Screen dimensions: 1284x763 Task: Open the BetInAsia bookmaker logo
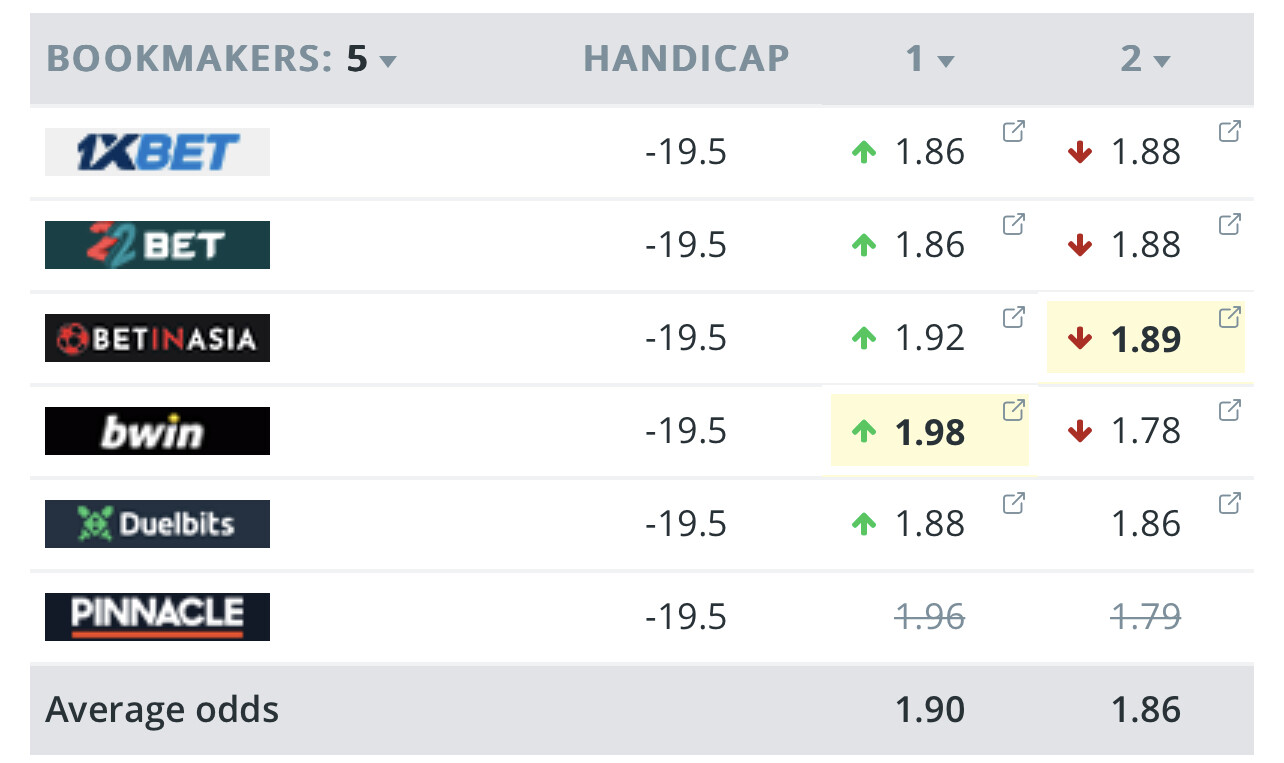(x=157, y=338)
